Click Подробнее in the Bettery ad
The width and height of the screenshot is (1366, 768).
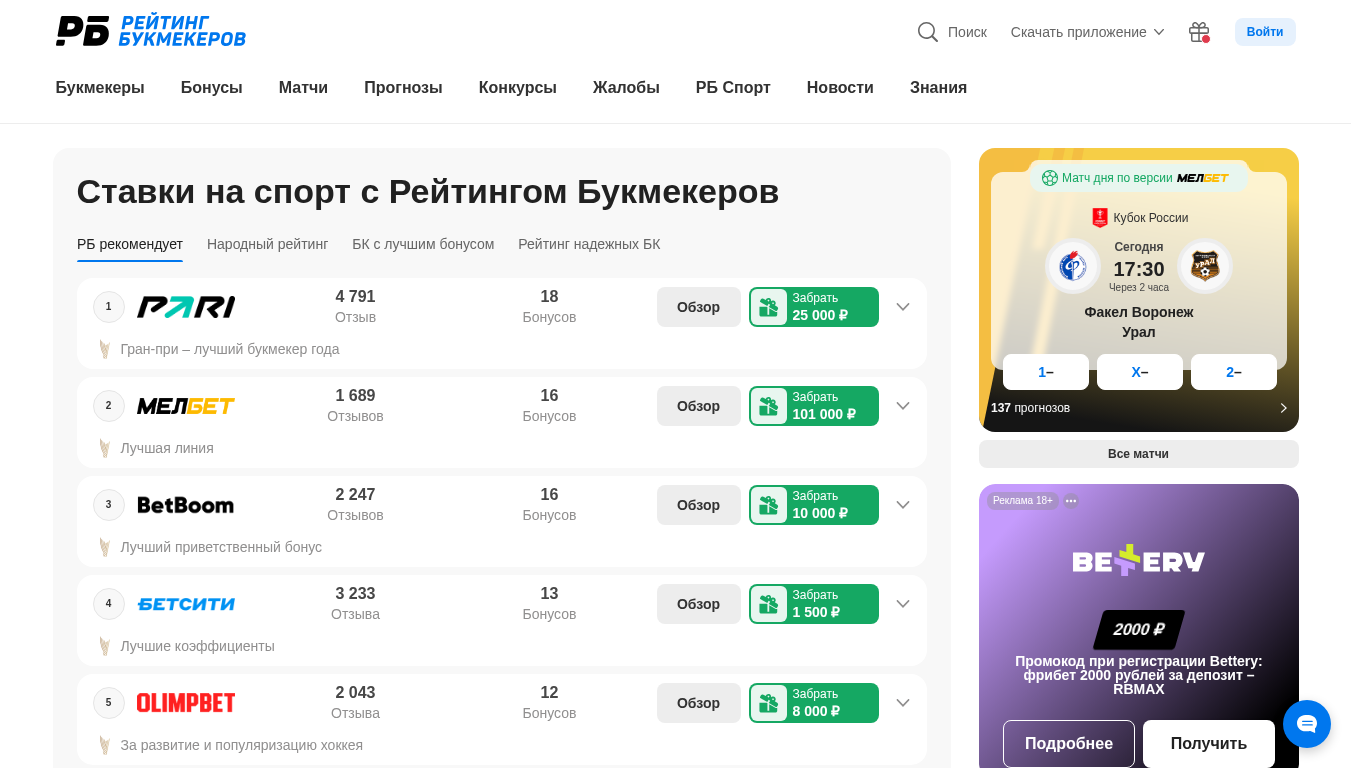[x=1069, y=744]
